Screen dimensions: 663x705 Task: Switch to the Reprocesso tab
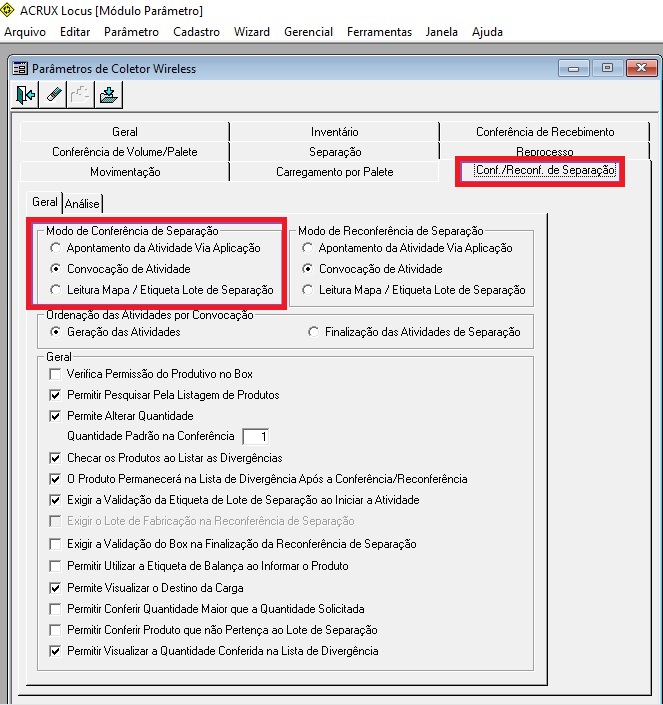tap(545, 151)
